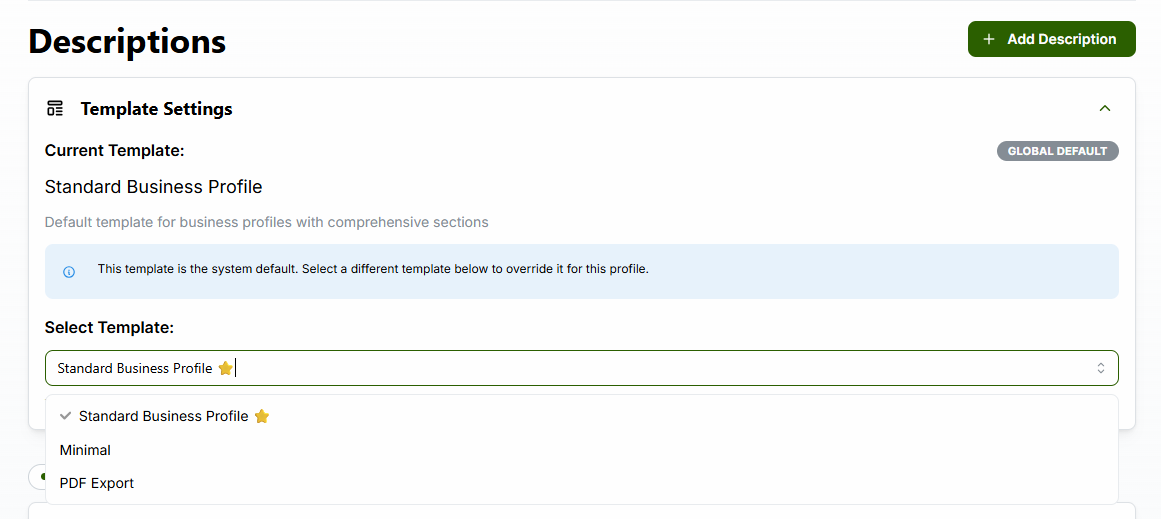This screenshot has width=1161, height=519.
Task: Toggle the partially hidden pill below dropdown
Action: point(37,475)
